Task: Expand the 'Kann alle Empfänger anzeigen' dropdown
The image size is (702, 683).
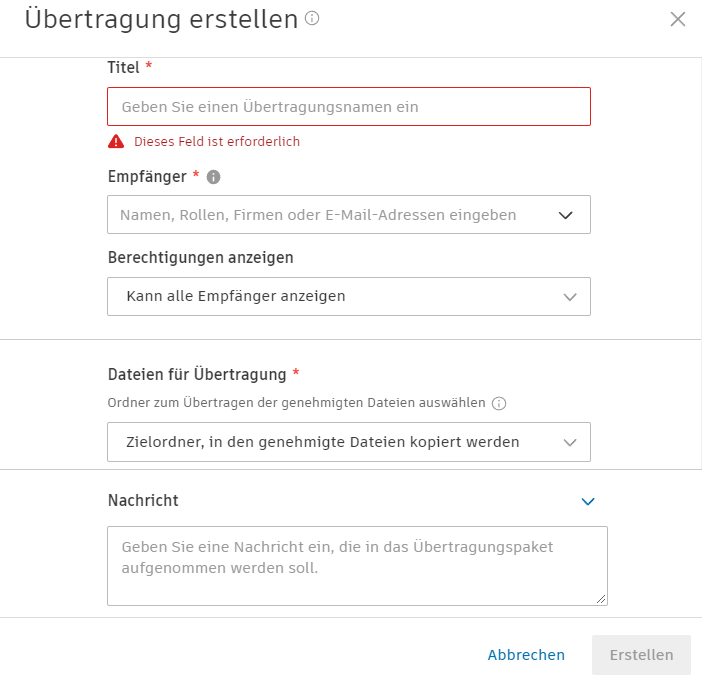Action: click(x=348, y=296)
